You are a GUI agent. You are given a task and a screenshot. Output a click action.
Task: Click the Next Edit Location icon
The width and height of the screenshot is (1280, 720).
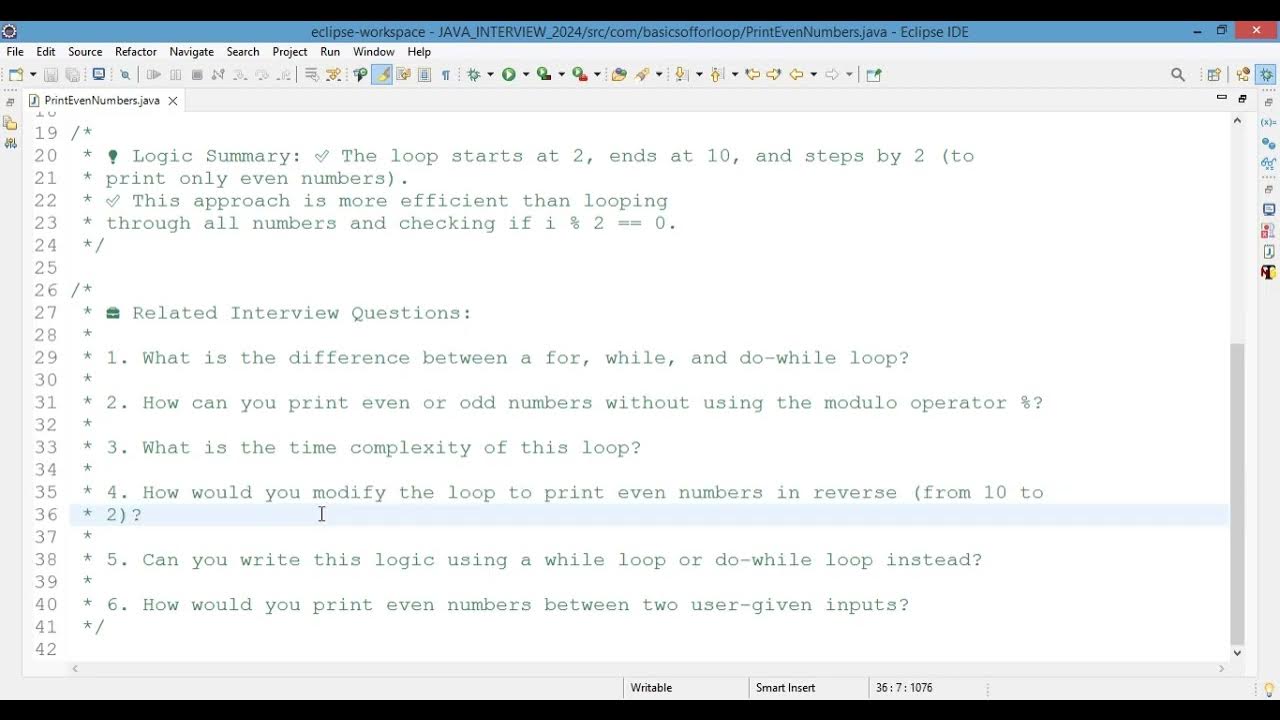point(774,74)
